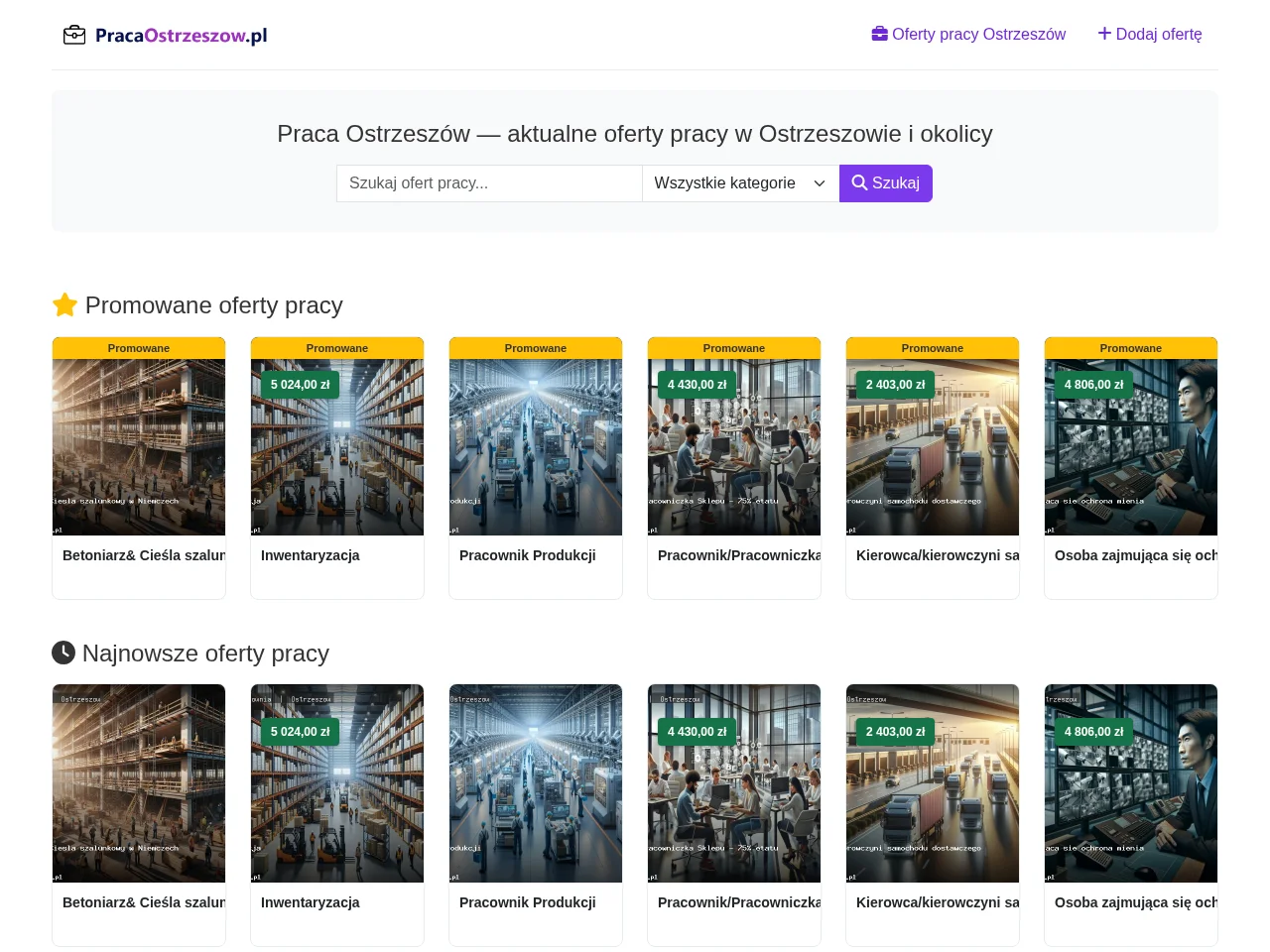The image size is (1270, 952).
Task: Click promoted Betoniarz& Cieśla offer title
Action: (x=144, y=555)
